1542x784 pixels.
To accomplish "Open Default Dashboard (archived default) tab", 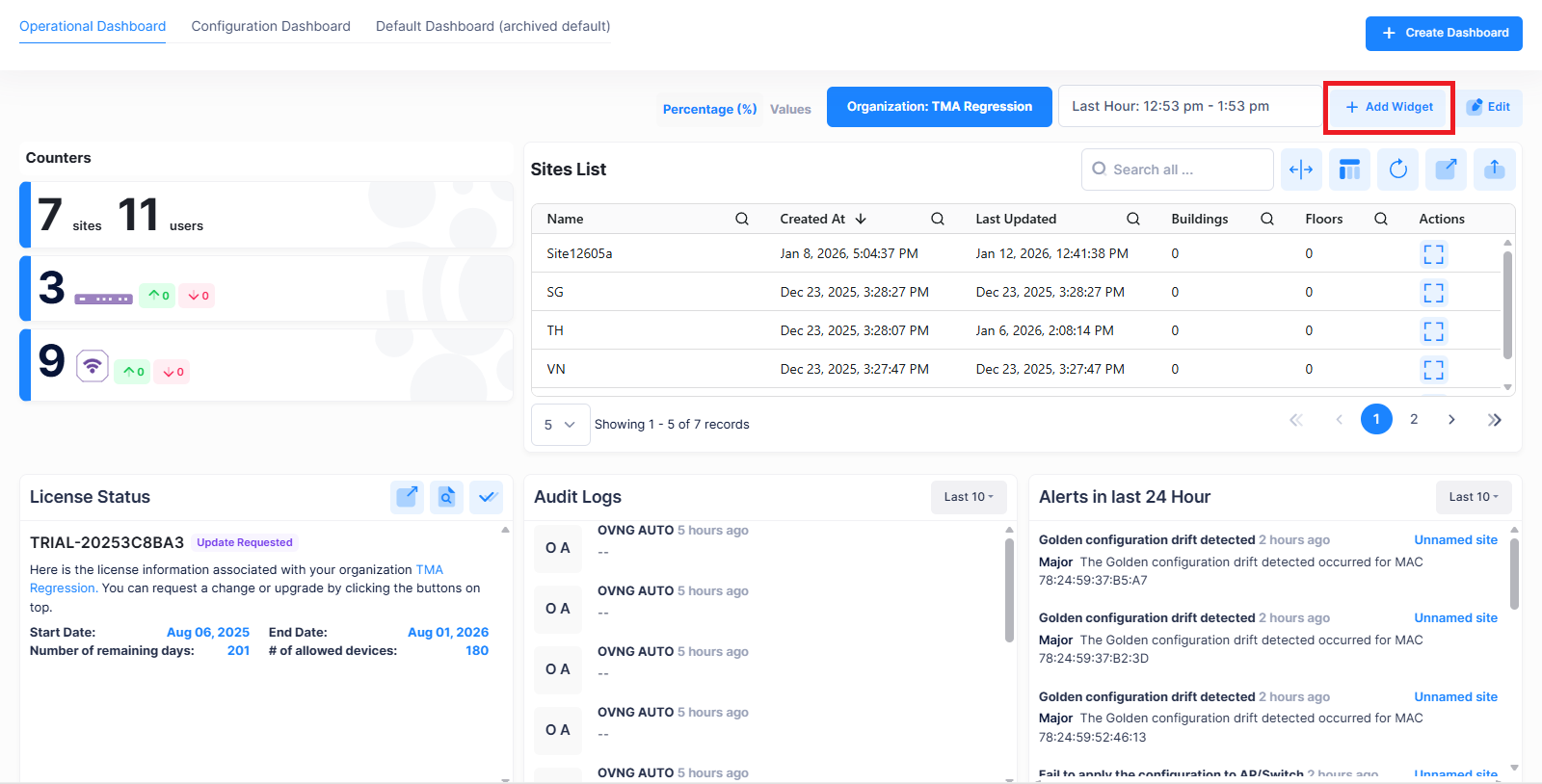I will click(492, 27).
